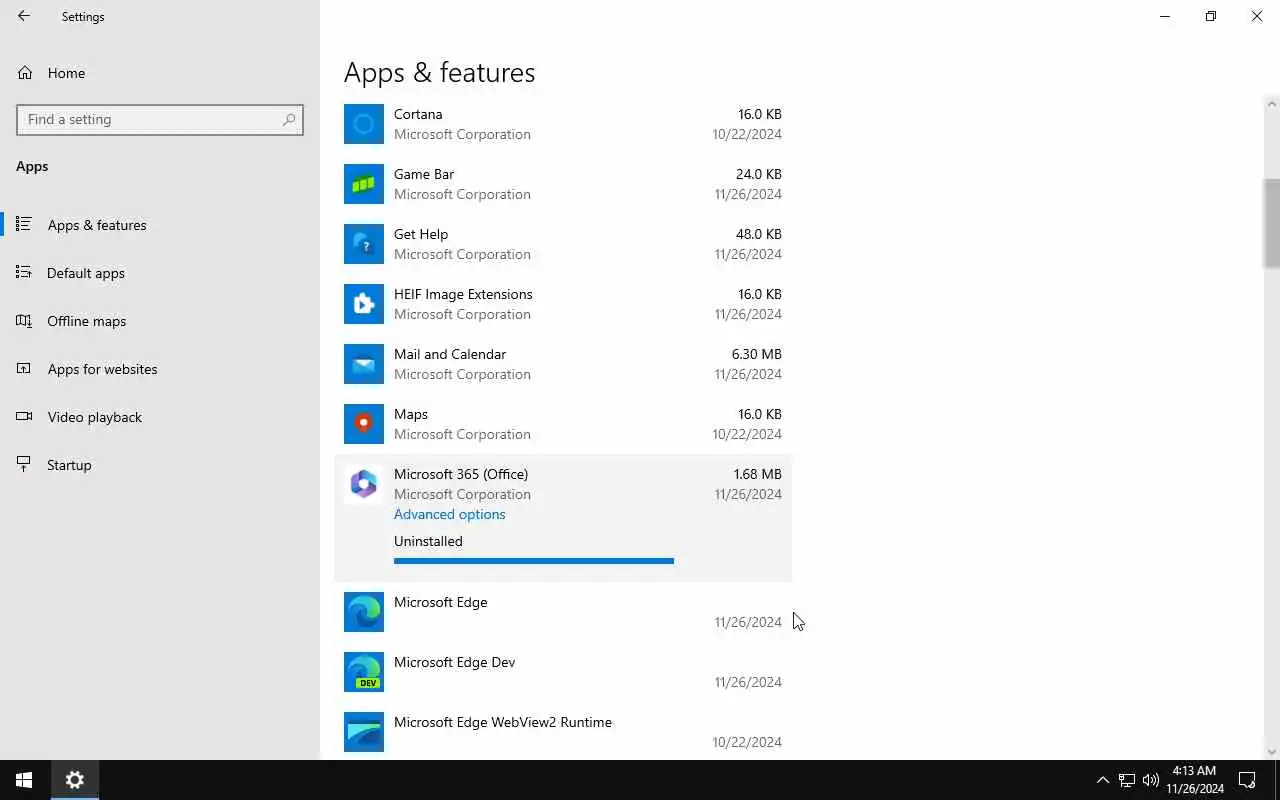
Task: Click the Mail and Calendar envelope icon
Action: pyautogui.click(x=364, y=364)
